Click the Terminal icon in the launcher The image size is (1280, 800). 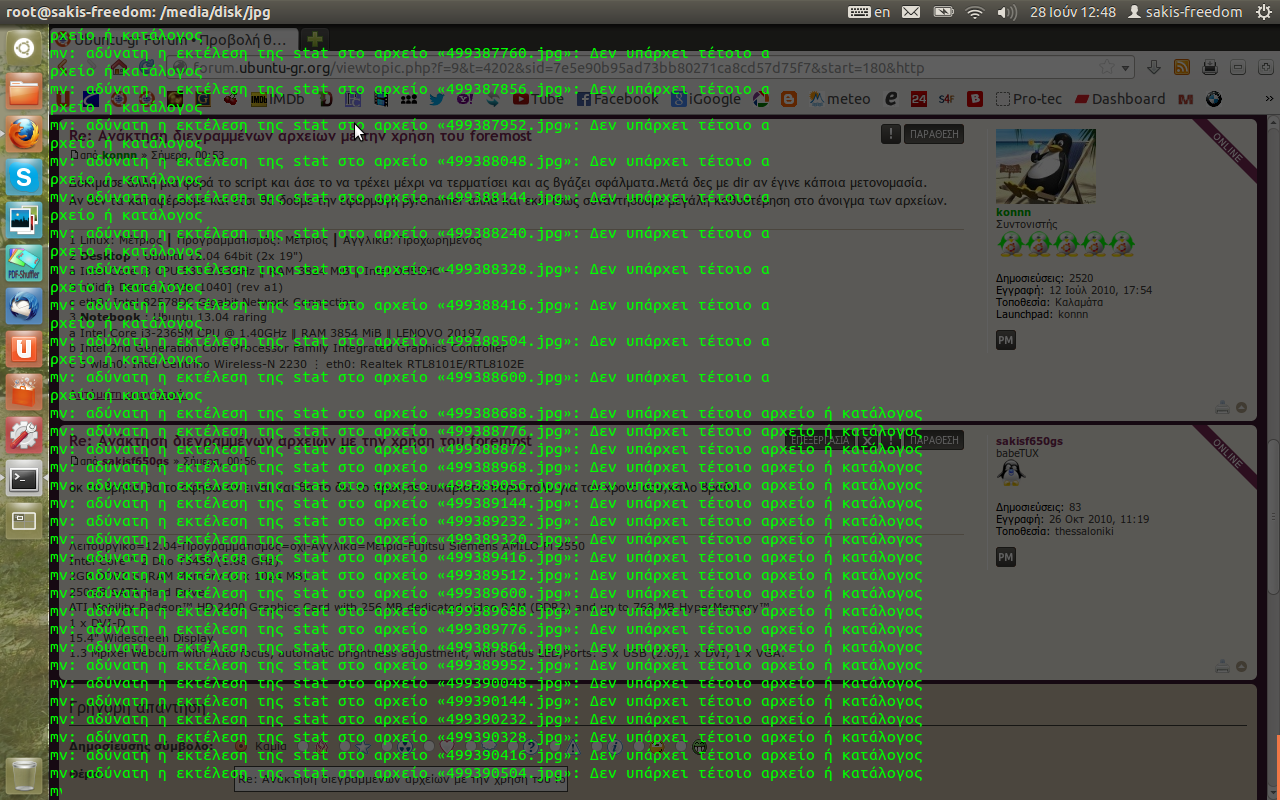tap(24, 479)
